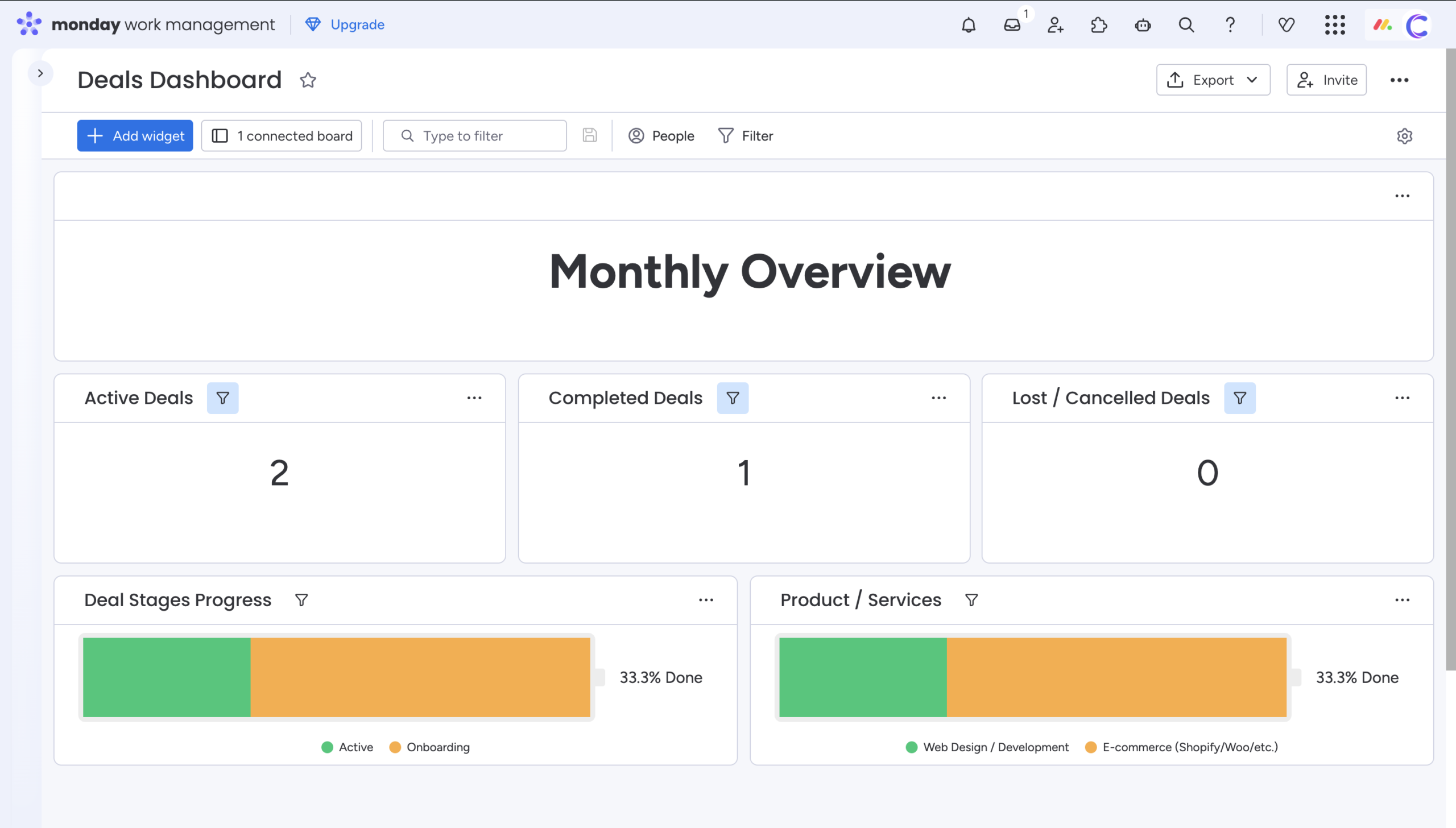The width and height of the screenshot is (1456, 828).
Task: Open the products switcher grid icon
Action: (1334, 25)
